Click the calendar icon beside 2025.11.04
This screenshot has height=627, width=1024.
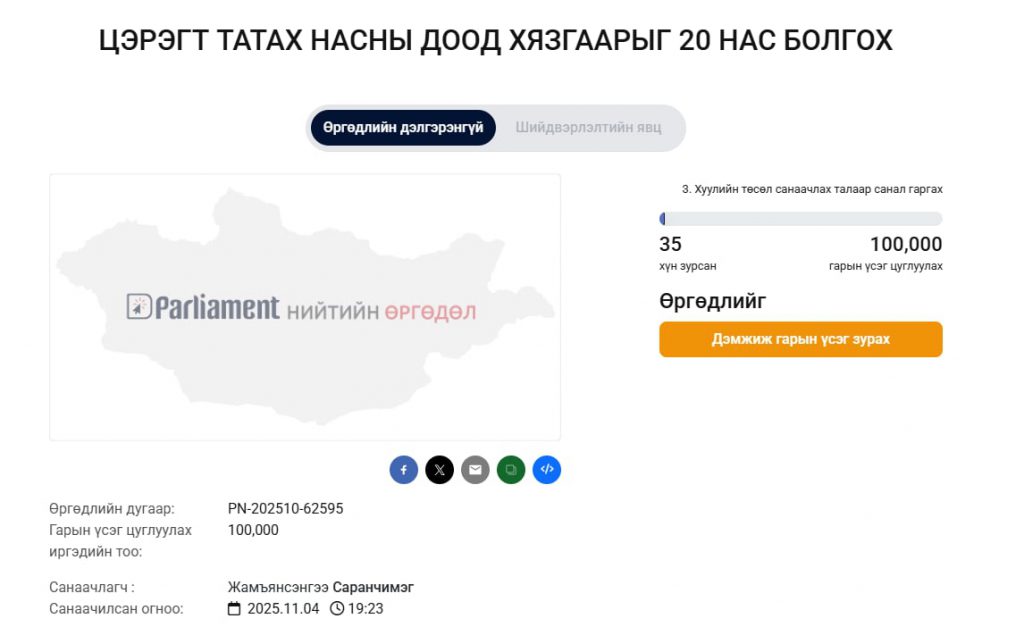coord(234,609)
